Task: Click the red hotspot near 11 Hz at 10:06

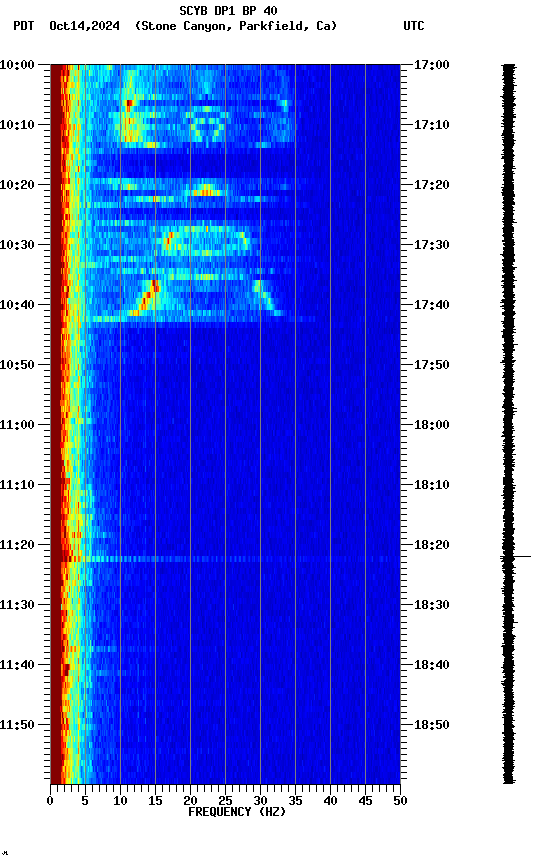Action: tap(129, 104)
